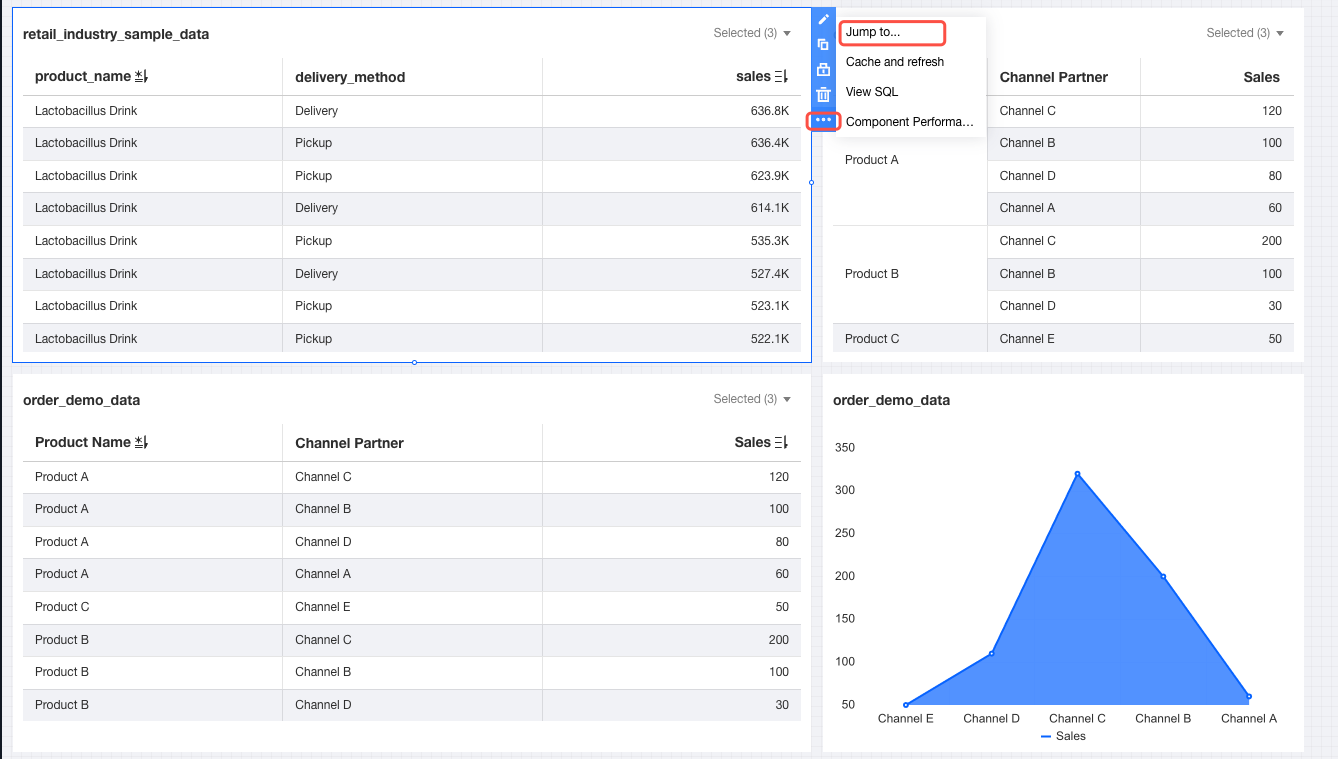1338x759 pixels.
Task: Sort order_demo_data table by Sales icon
Action: (x=782, y=443)
